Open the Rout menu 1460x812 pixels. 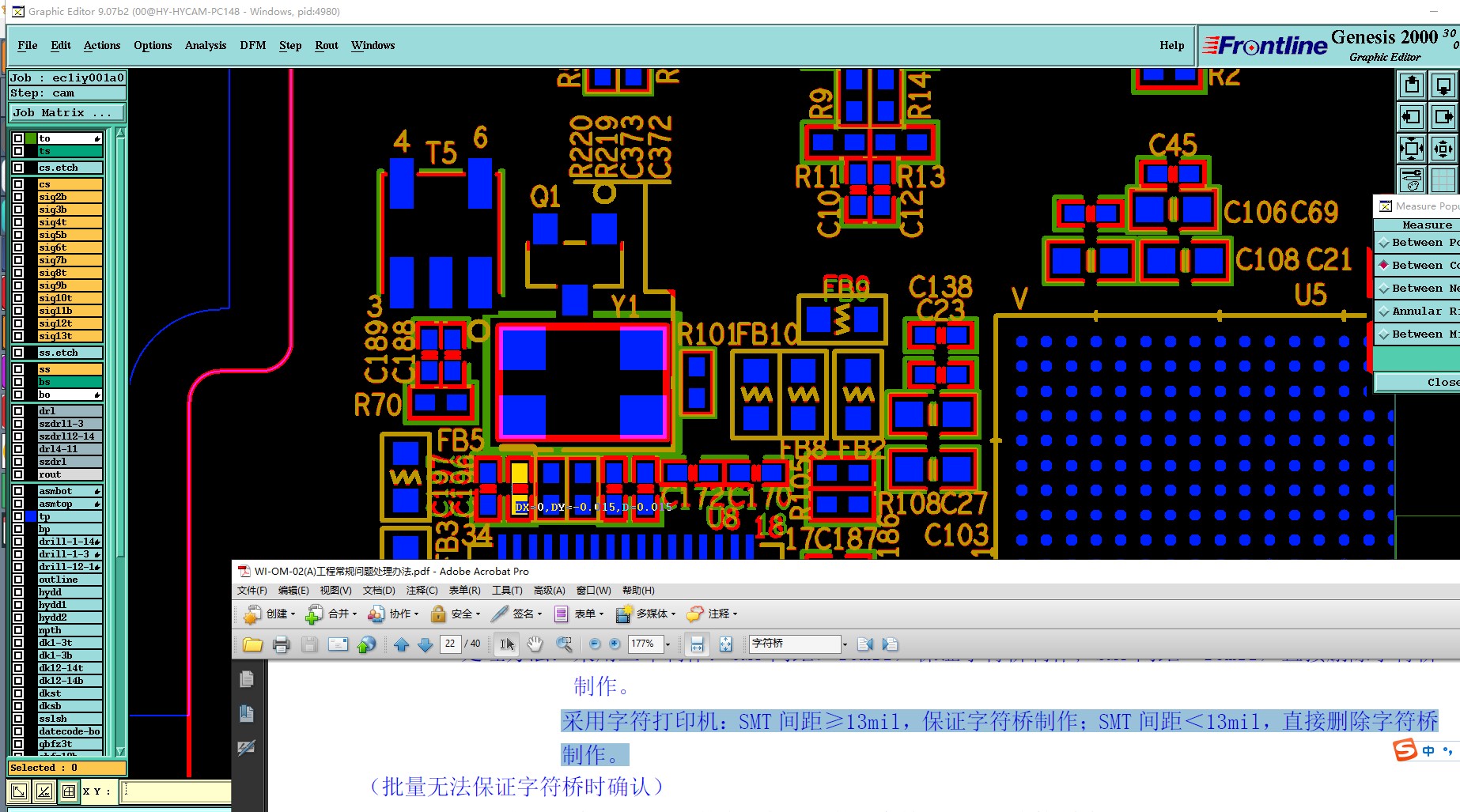coord(327,46)
